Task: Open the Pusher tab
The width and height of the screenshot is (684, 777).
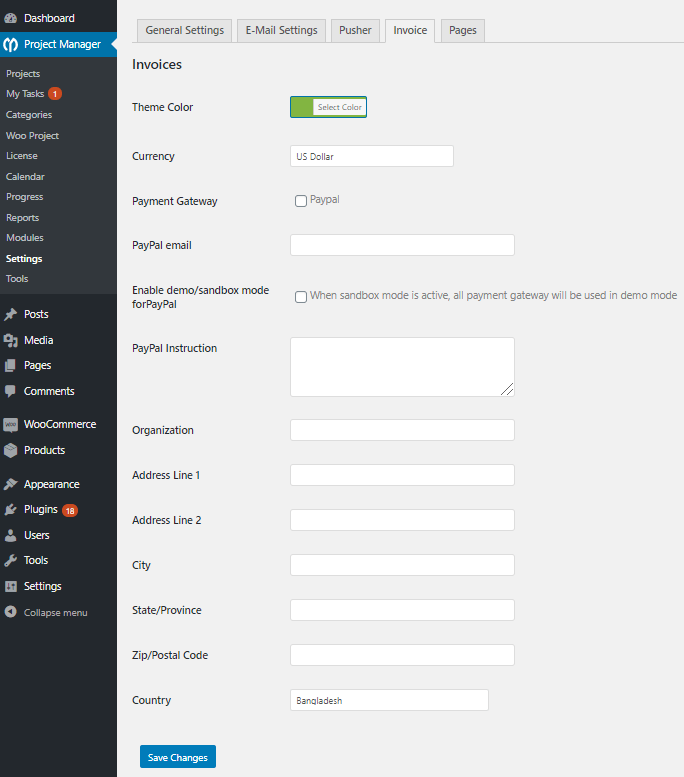Action: point(355,31)
